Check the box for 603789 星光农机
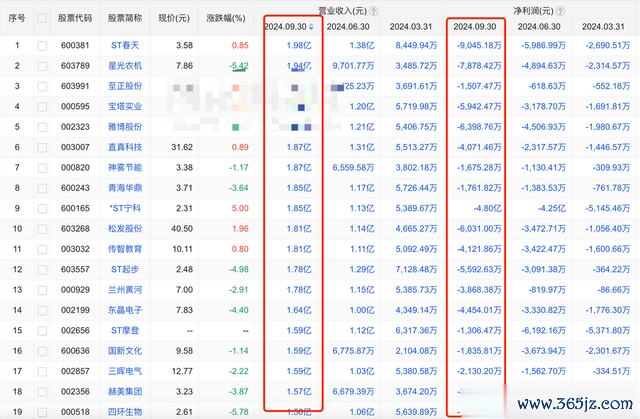This screenshot has height=419, width=640. tap(42, 66)
